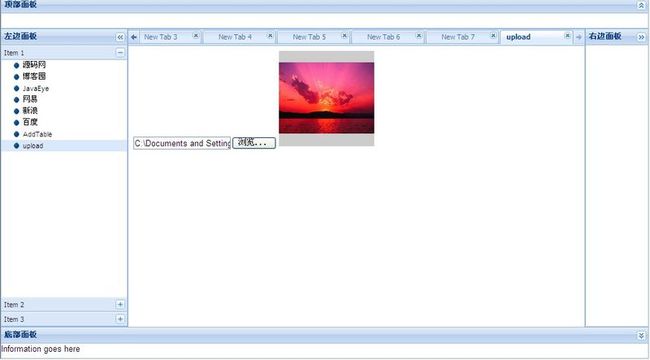Select 新浪 in the left list

pos(30,111)
